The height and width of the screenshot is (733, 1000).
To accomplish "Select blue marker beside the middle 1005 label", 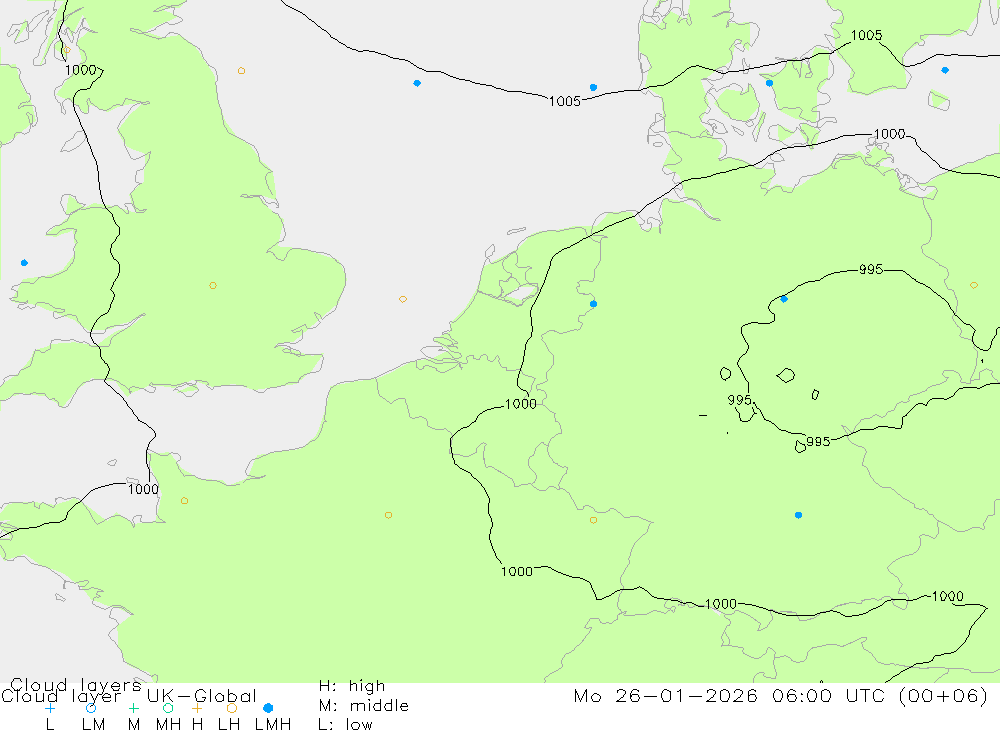I will [x=594, y=87].
